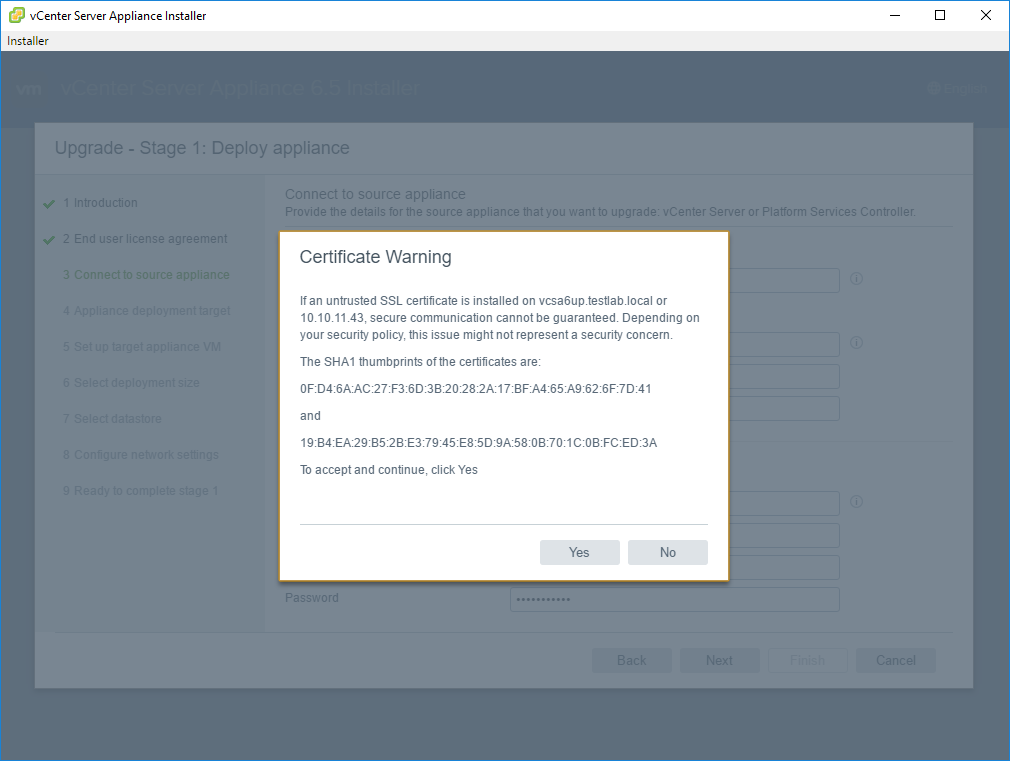This screenshot has height=761, width=1010.
Task: Select step 7 Select datastore
Action: point(112,419)
